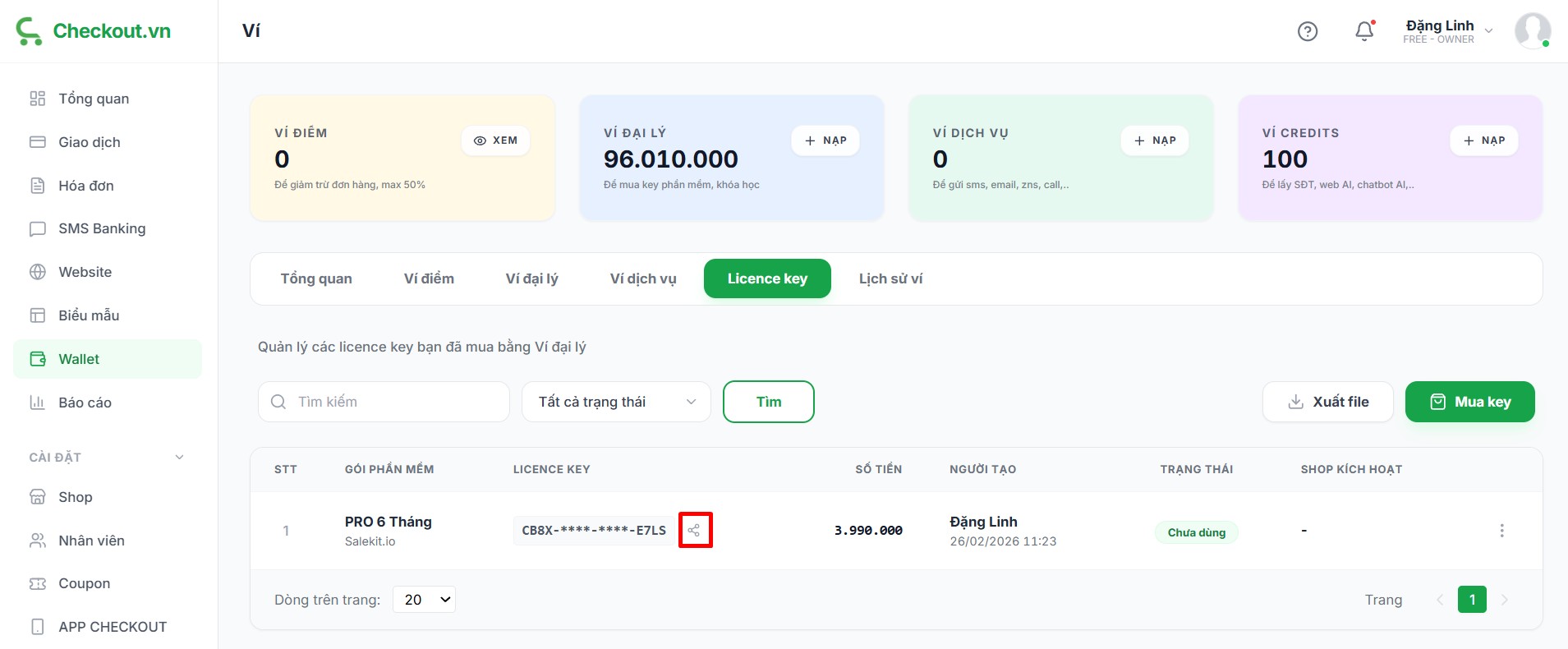The image size is (1568, 649).
Task: Open SMS Banking in sidebar
Action: click(102, 228)
